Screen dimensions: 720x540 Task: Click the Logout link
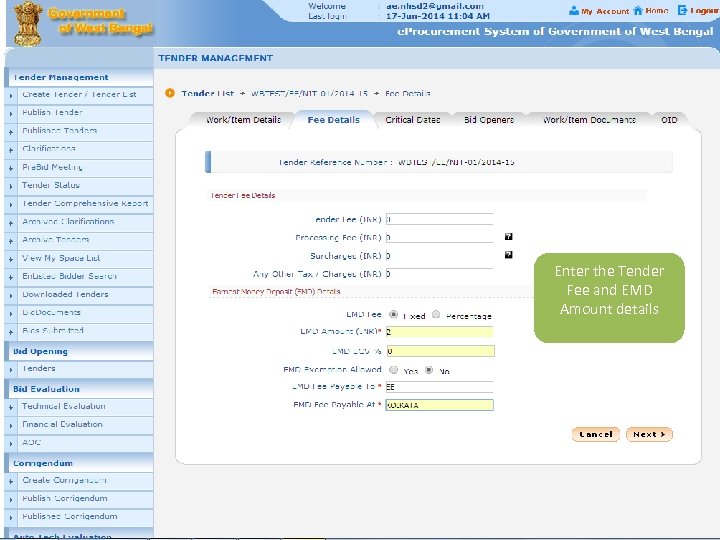click(x=704, y=11)
